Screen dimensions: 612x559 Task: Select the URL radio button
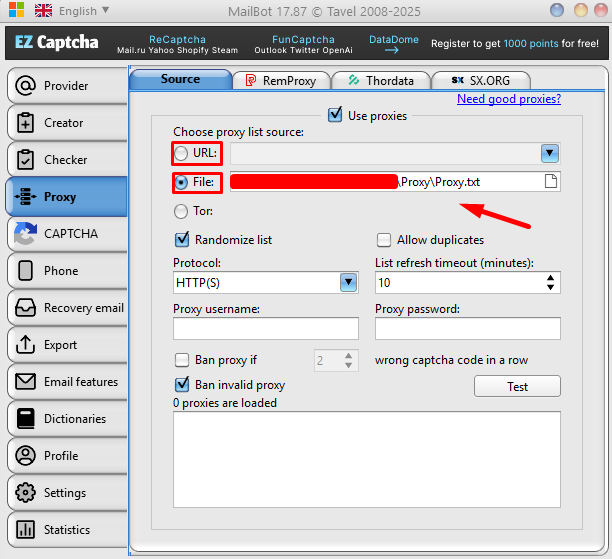(x=181, y=153)
